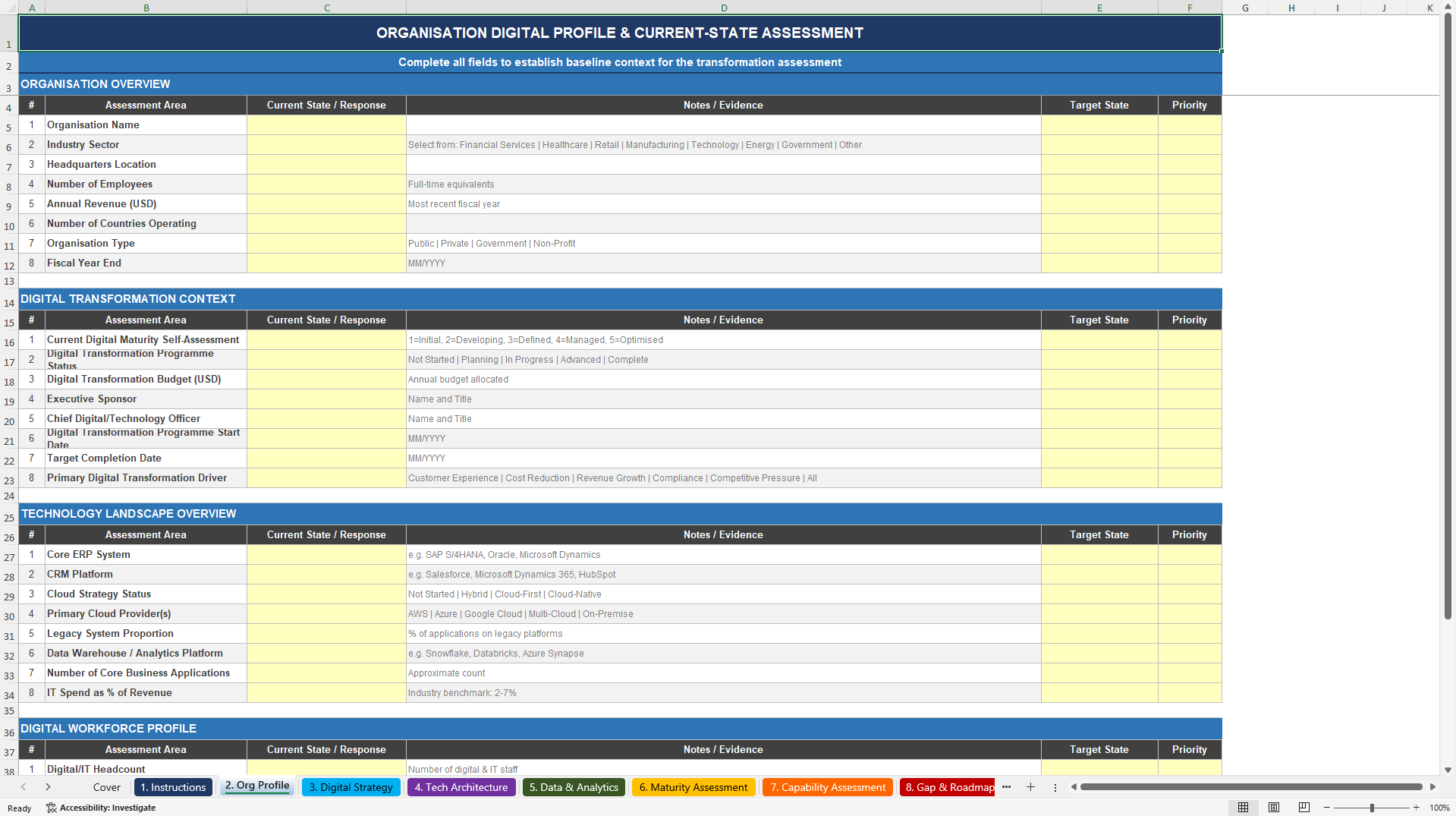Image resolution: width=1456 pixels, height=816 pixels.
Task: Select the 2. Org Profile tab
Action: tap(257, 786)
